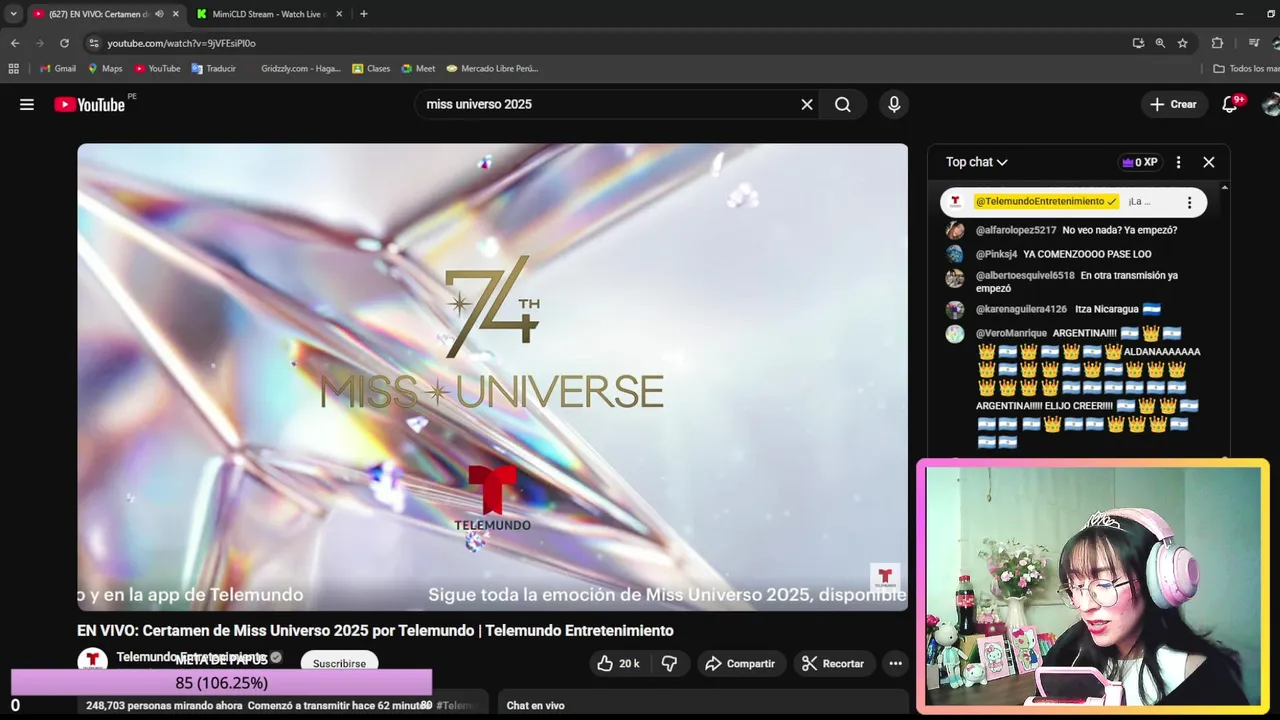Close the EN VIVO YouTube tab
Screen dimensions: 1280x720
175,14
